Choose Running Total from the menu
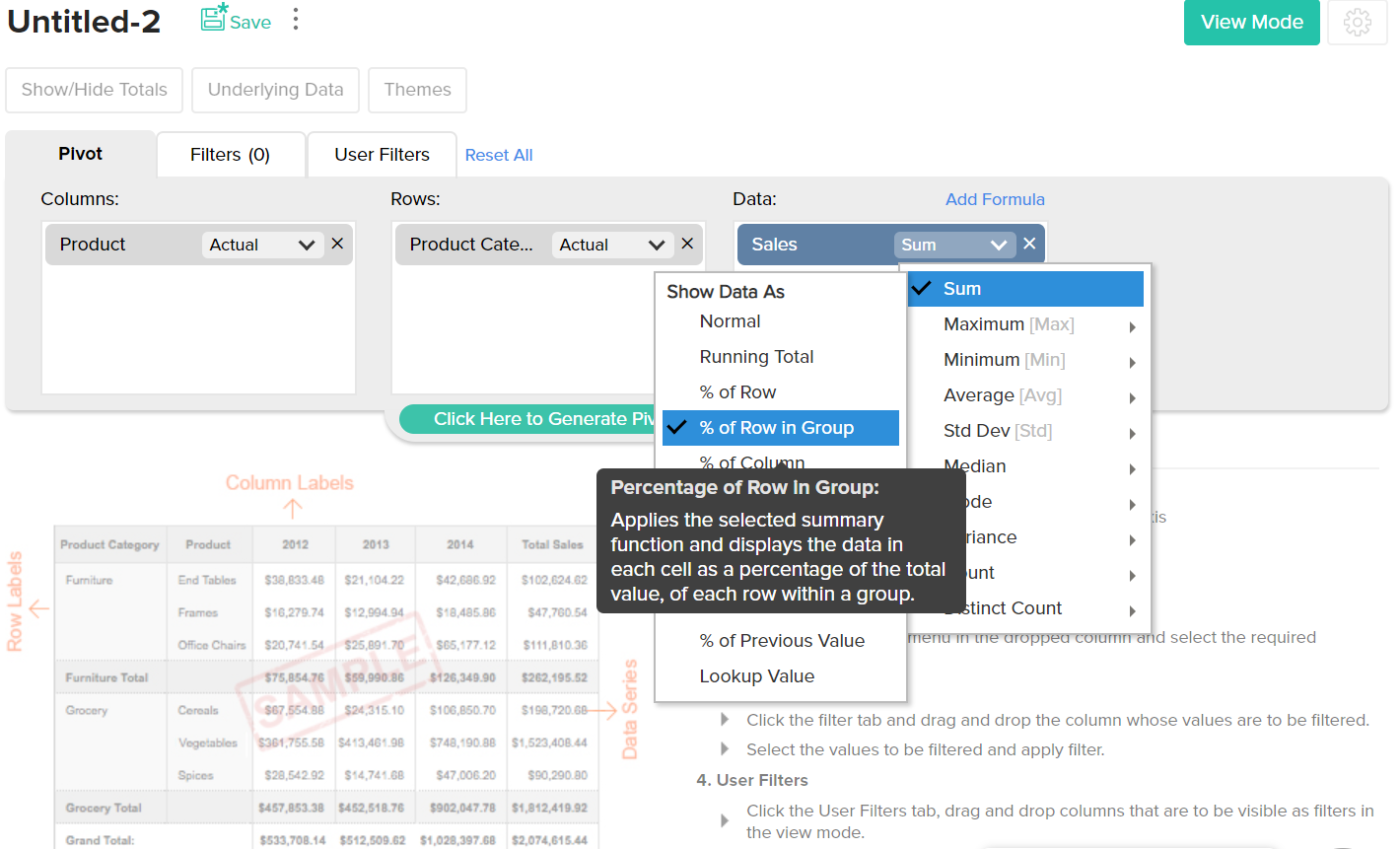The image size is (1400, 849). [x=757, y=356]
